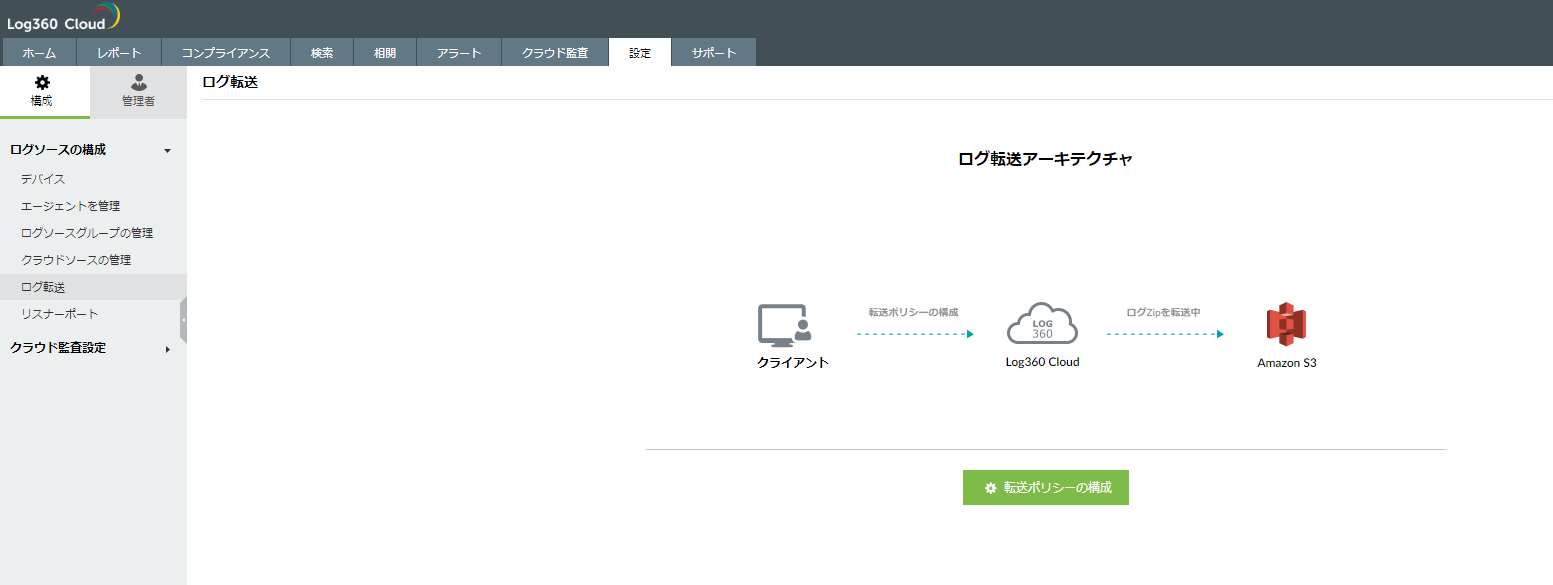Image resolution: width=1553 pixels, height=585 pixels.
Task: Click the Log360 Cloud cloud icon in diagram
Action: coord(1042,325)
